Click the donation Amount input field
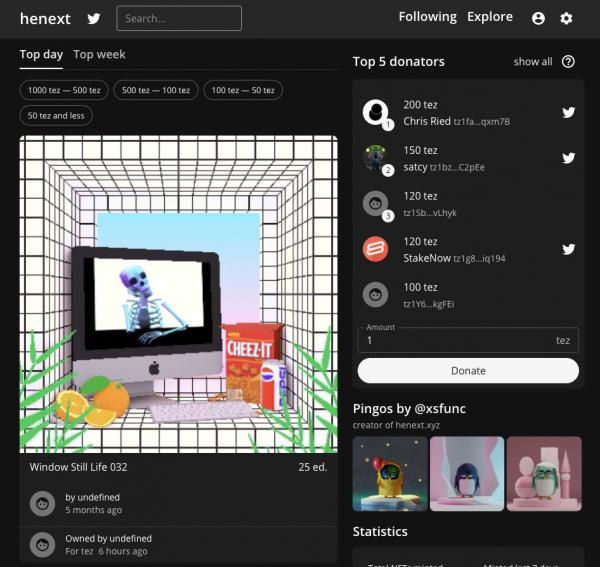Viewport: 600px width, 567px height. click(455, 341)
